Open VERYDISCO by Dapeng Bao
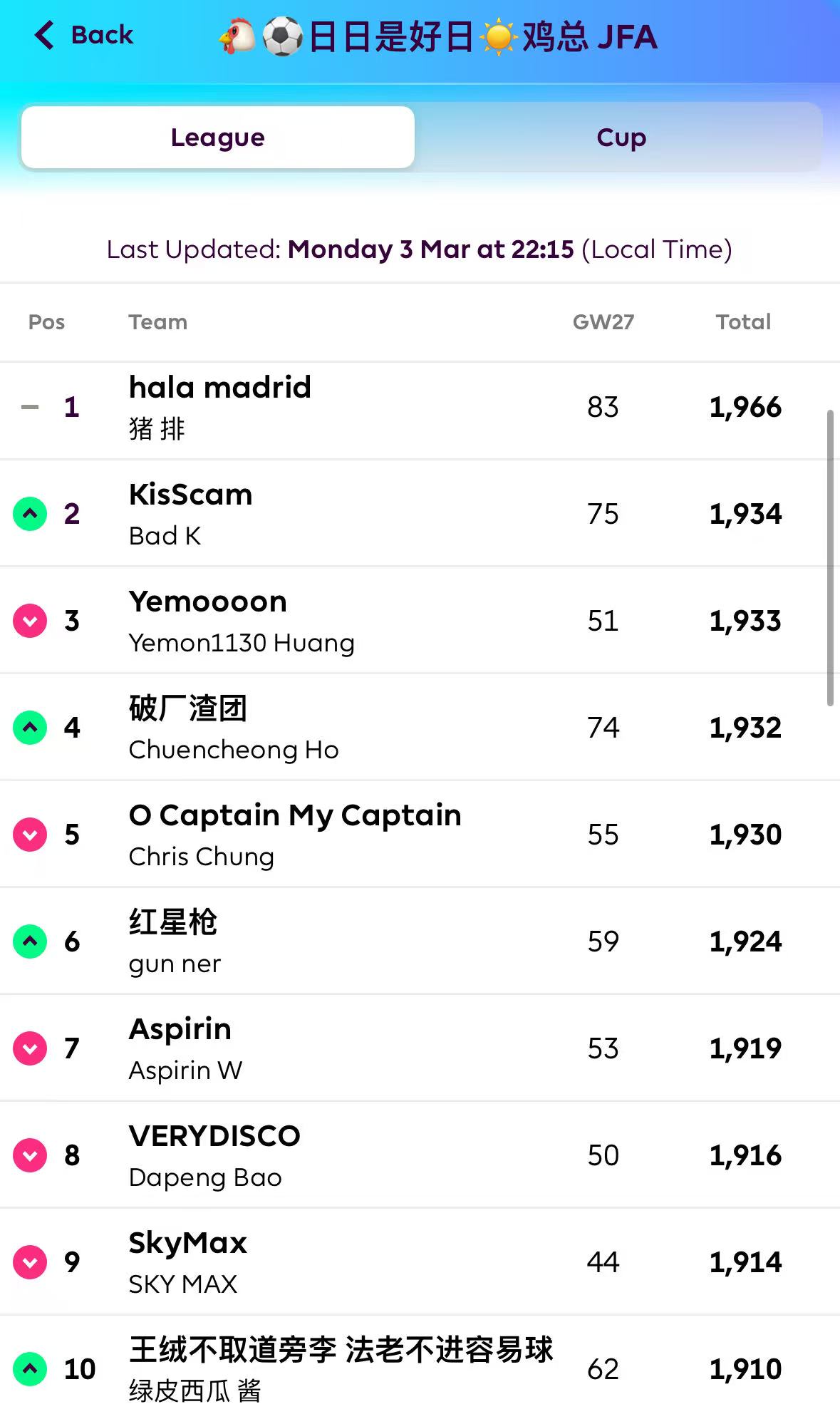Viewport: 840px width, 1419px height. pos(214,1137)
